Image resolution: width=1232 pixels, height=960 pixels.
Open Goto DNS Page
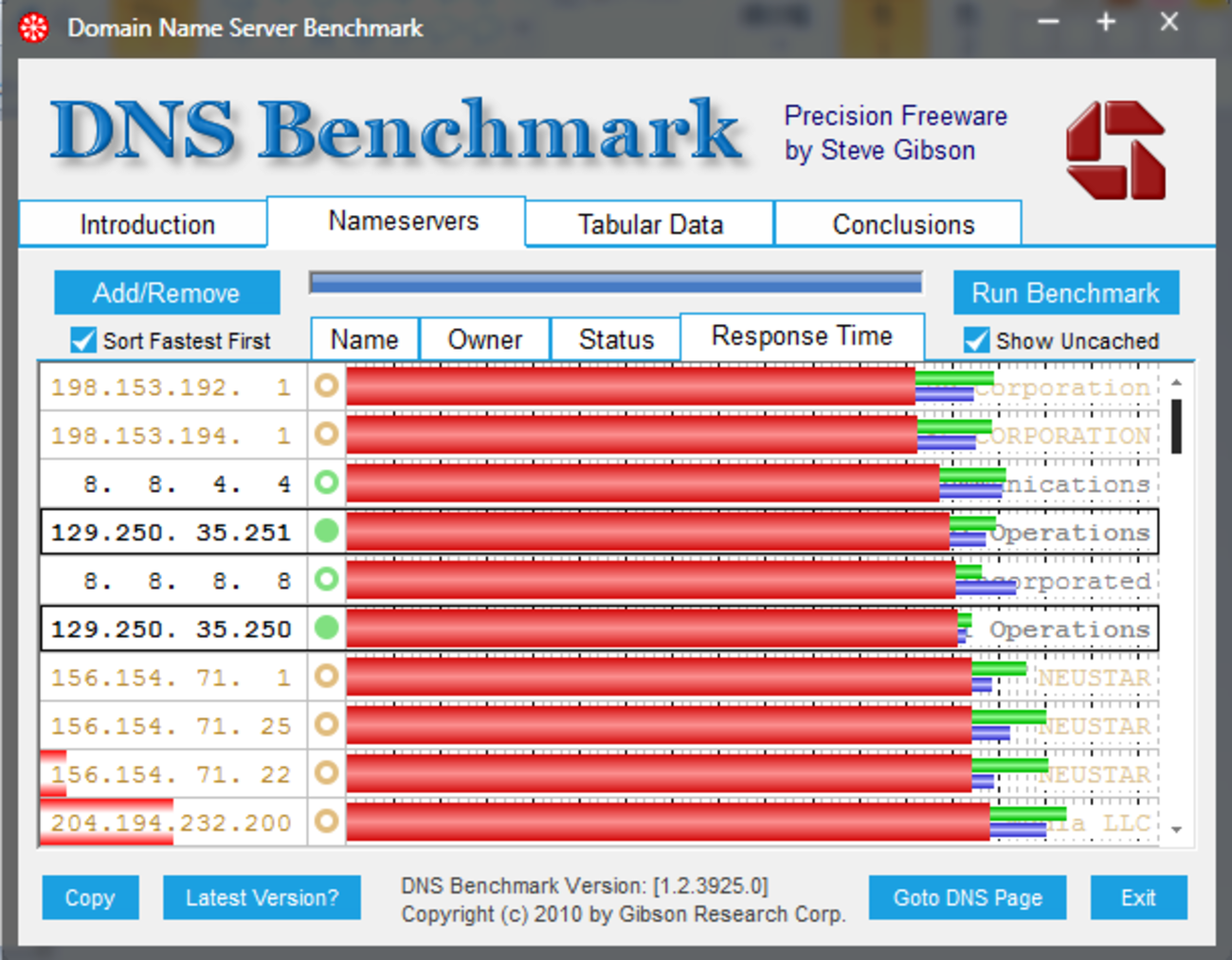968,897
